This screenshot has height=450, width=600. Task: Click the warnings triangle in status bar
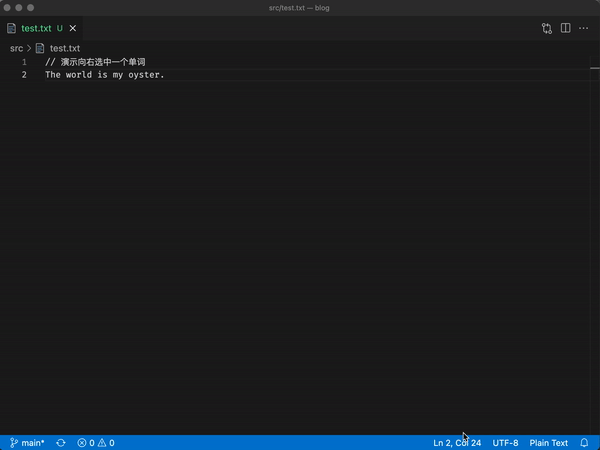(102, 443)
